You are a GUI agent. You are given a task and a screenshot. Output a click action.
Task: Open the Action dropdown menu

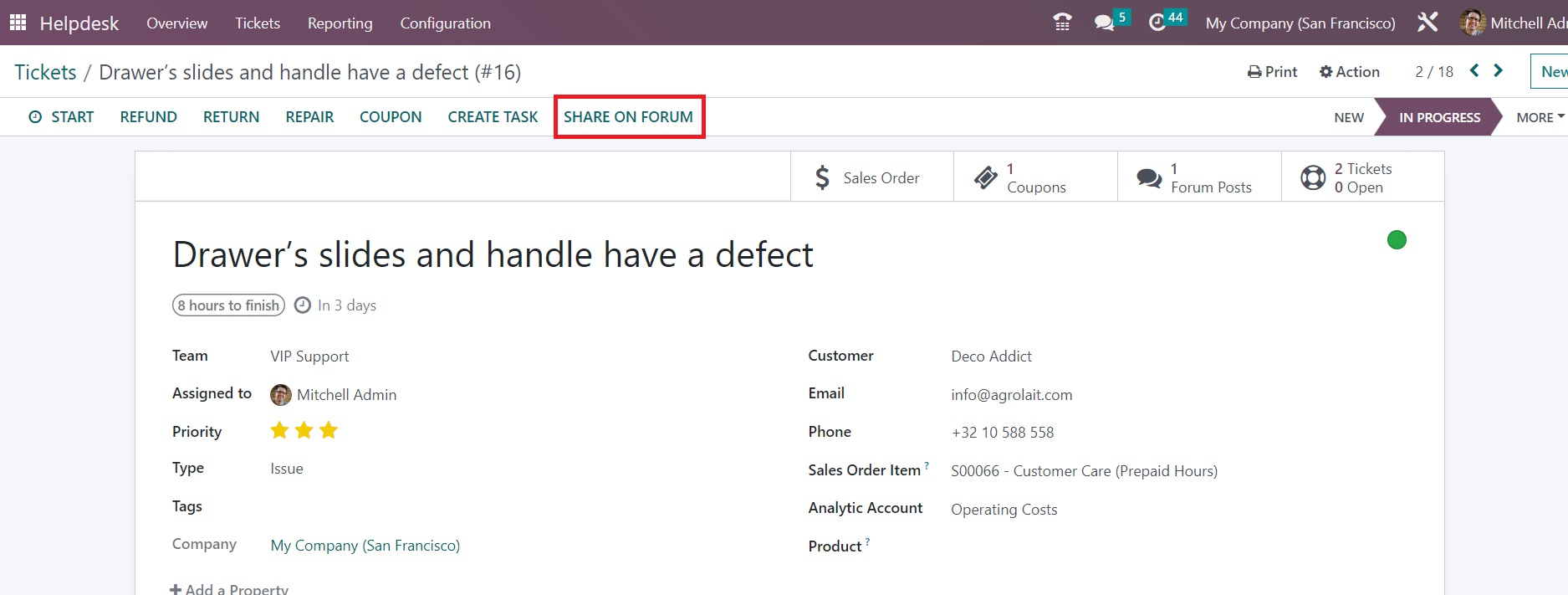coord(1349,72)
